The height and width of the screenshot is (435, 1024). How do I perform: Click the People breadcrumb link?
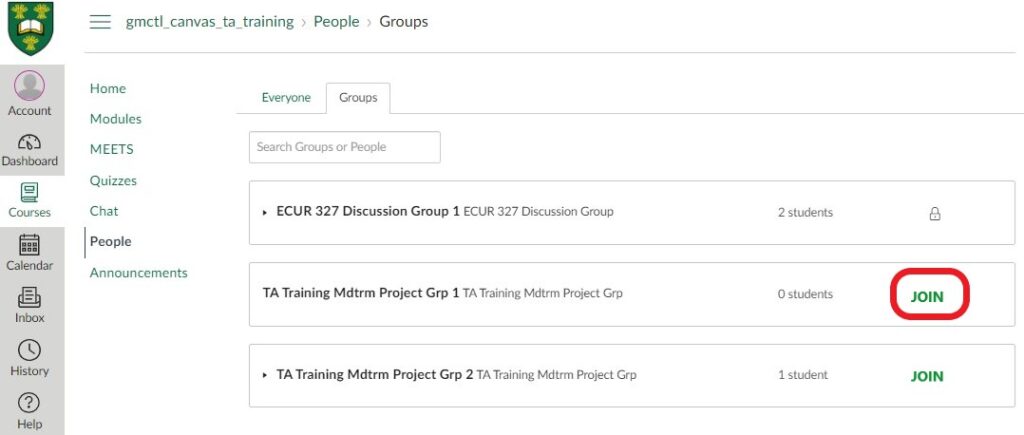pos(336,22)
